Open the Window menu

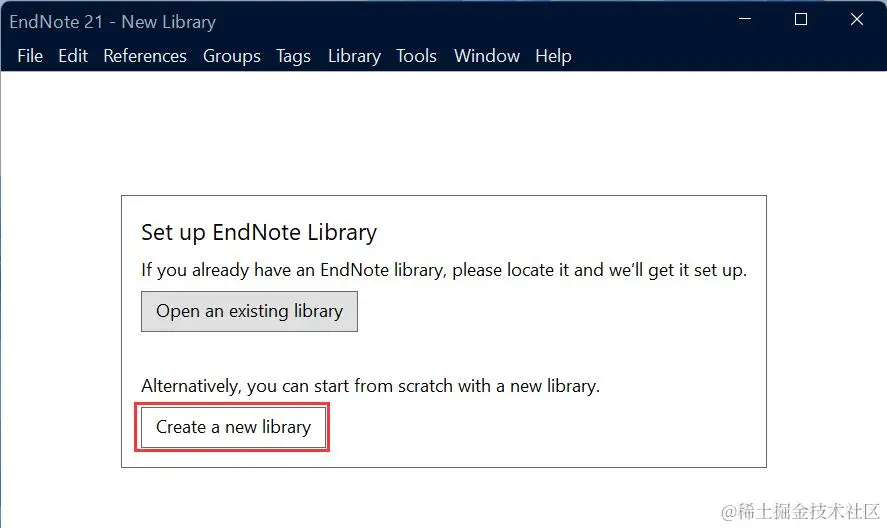(x=486, y=56)
